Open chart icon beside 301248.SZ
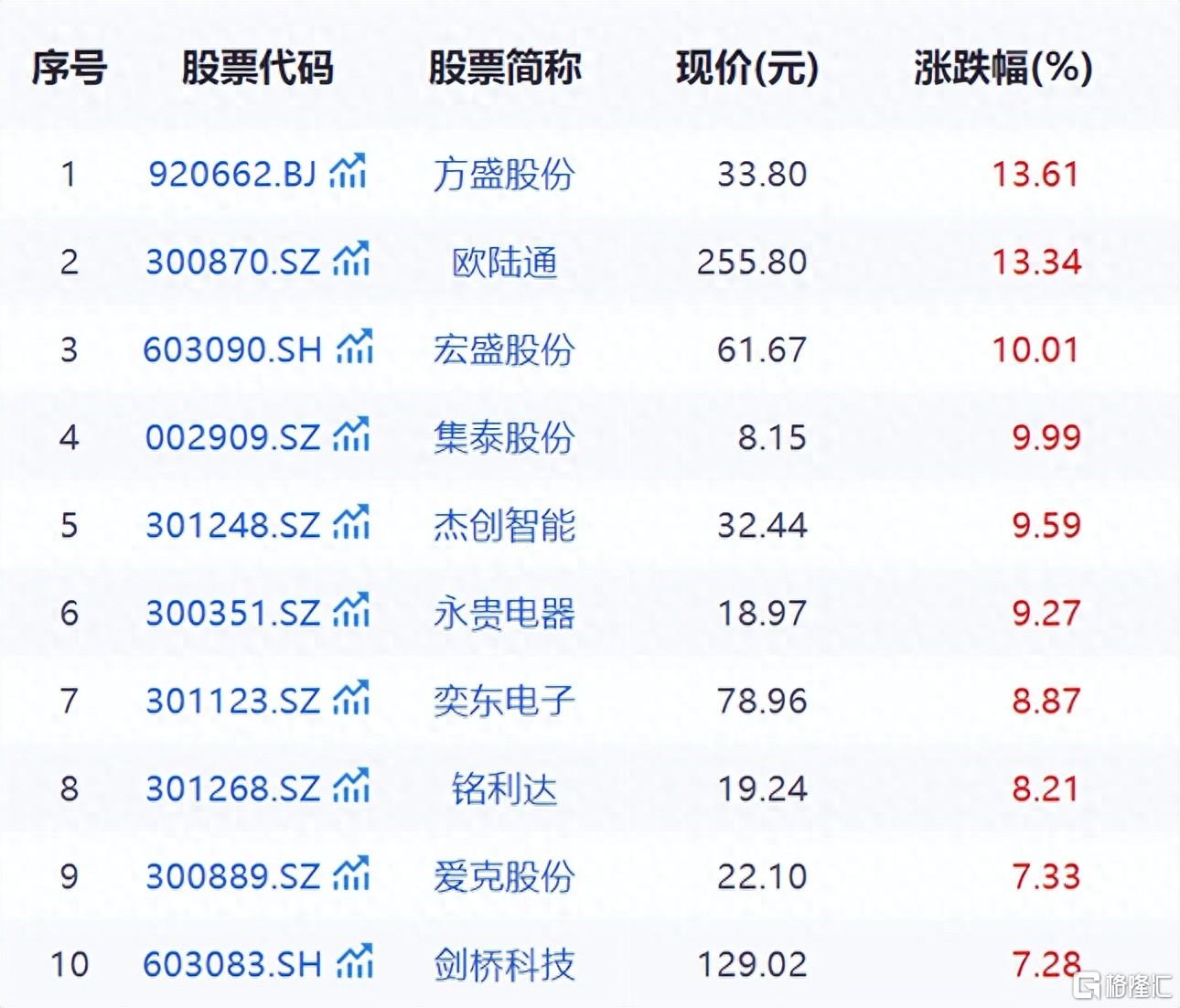The height and width of the screenshot is (1008, 1180). coord(352,522)
